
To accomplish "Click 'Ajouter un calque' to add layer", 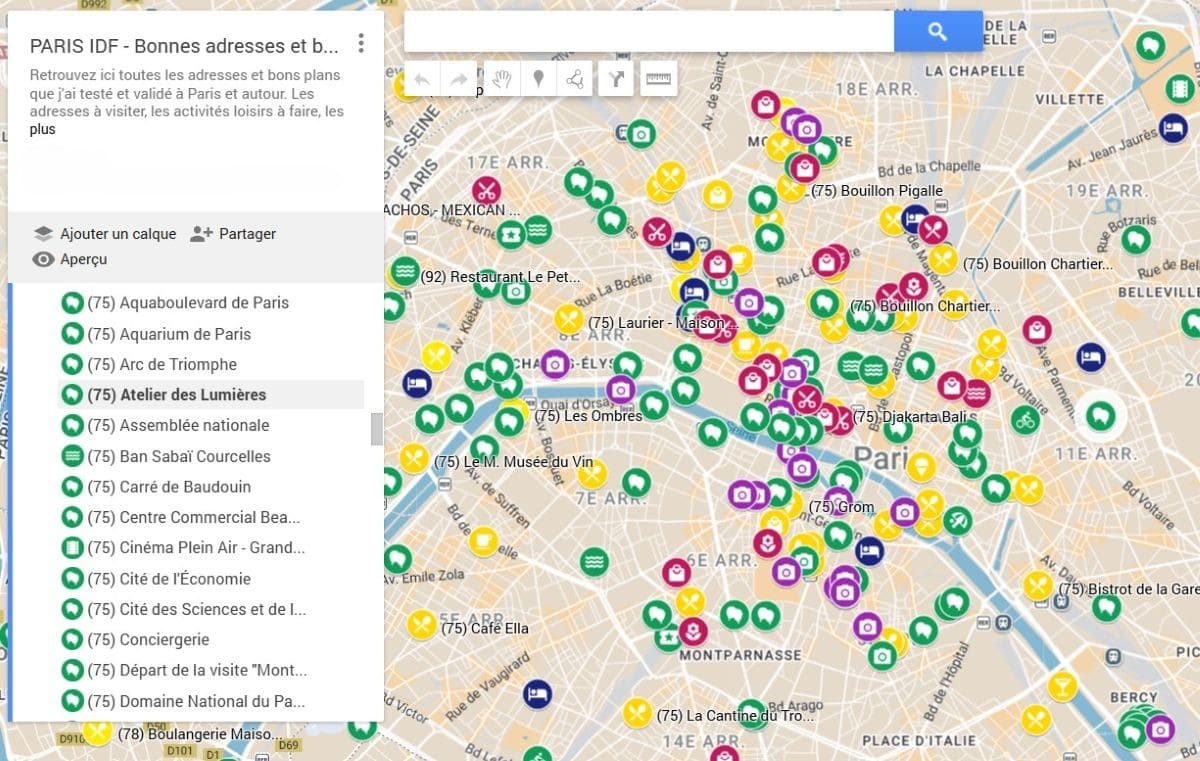I will point(117,234).
